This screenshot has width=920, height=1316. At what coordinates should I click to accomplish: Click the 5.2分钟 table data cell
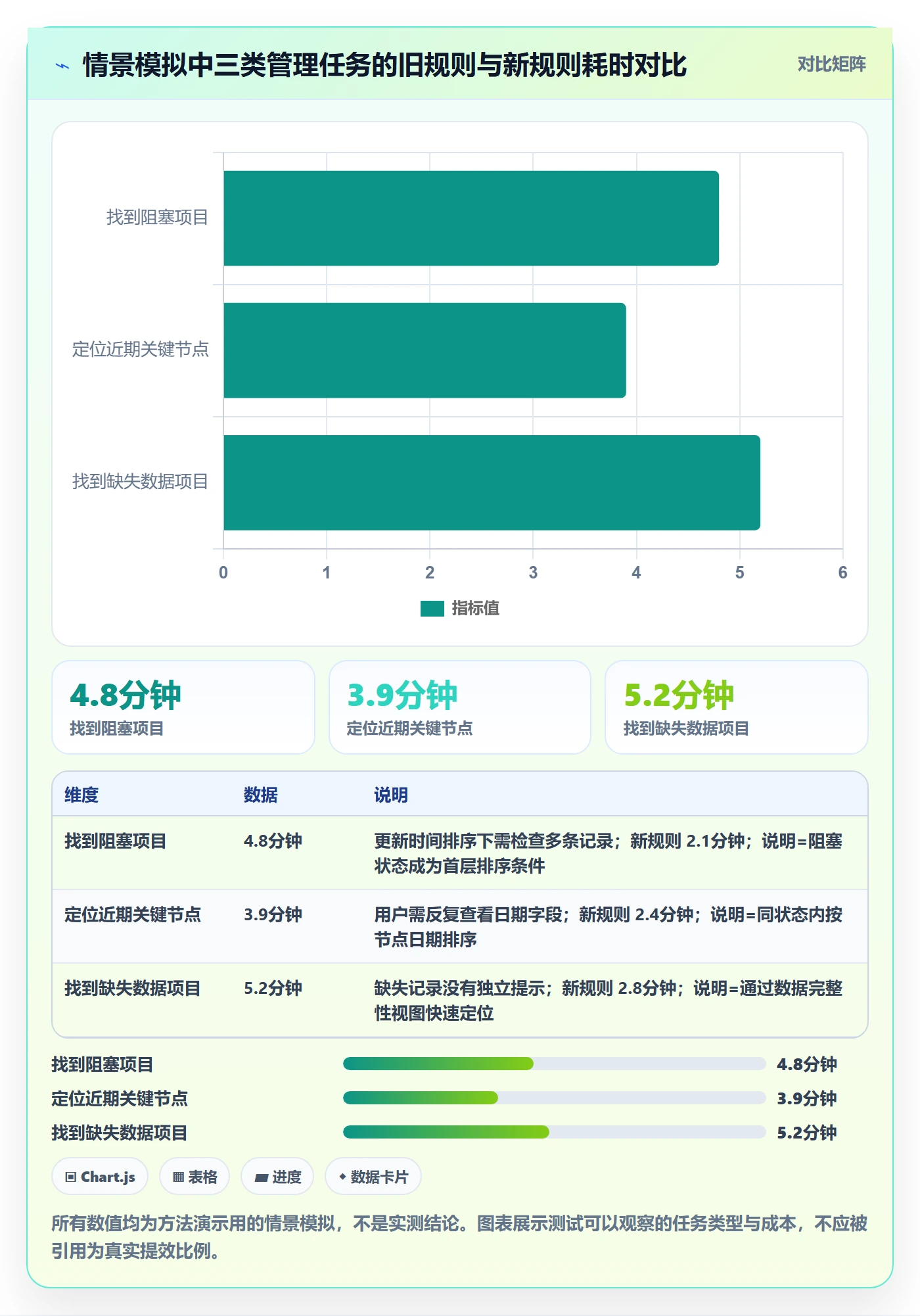(273, 988)
